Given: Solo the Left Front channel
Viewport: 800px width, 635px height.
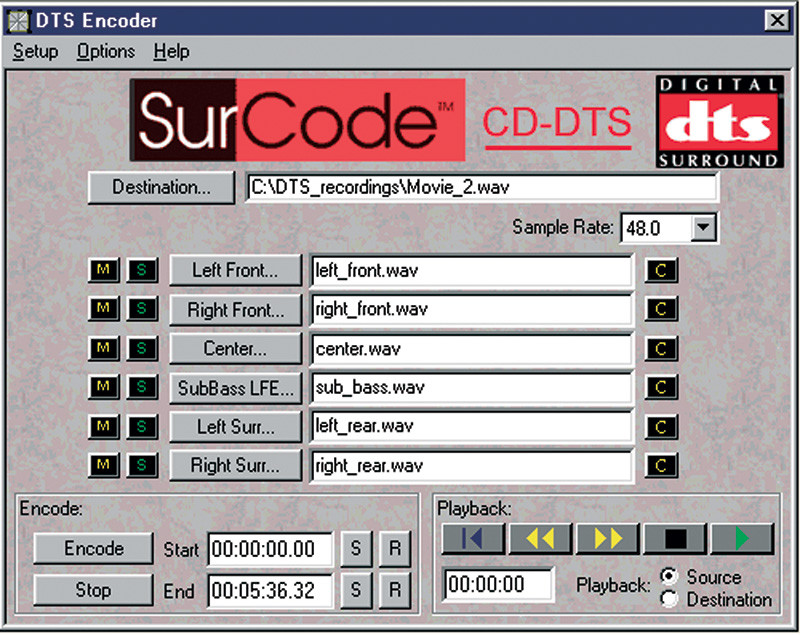Looking at the screenshot, I should (x=142, y=270).
